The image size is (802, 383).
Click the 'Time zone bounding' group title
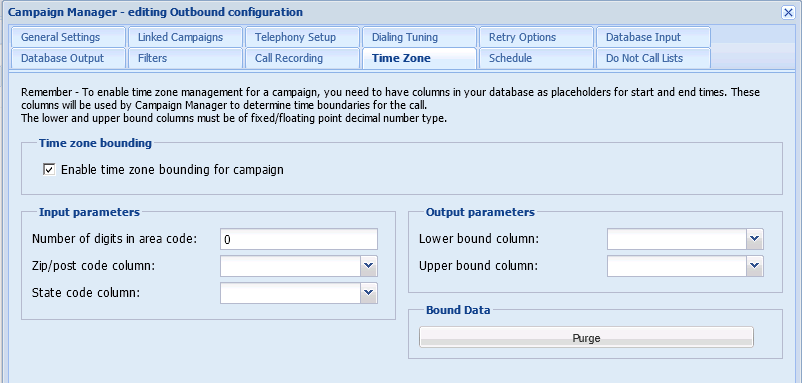coord(95,143)
